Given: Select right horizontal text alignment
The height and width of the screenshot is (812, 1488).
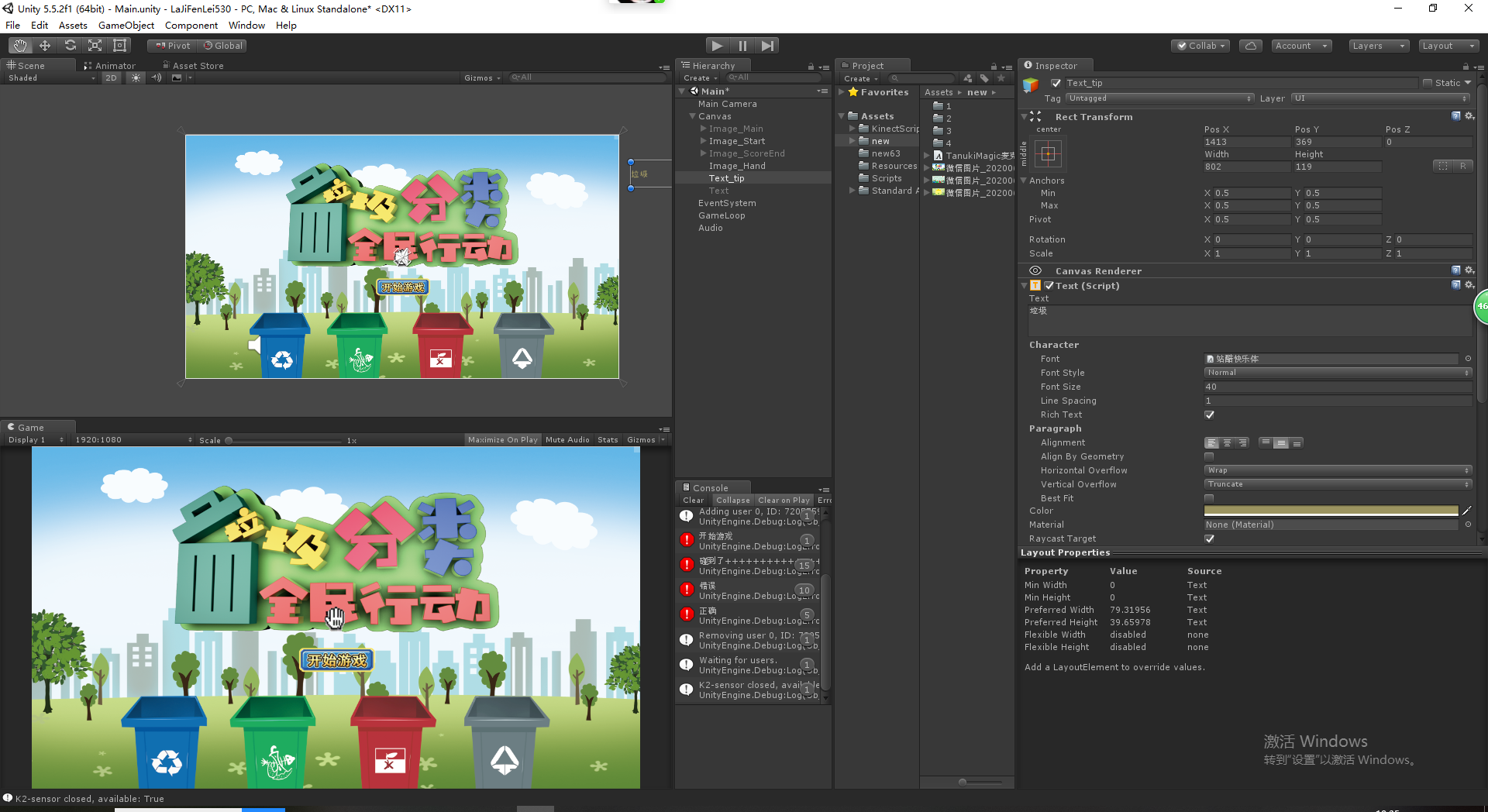Looking at the screenshot, I should coord(1242,443).
